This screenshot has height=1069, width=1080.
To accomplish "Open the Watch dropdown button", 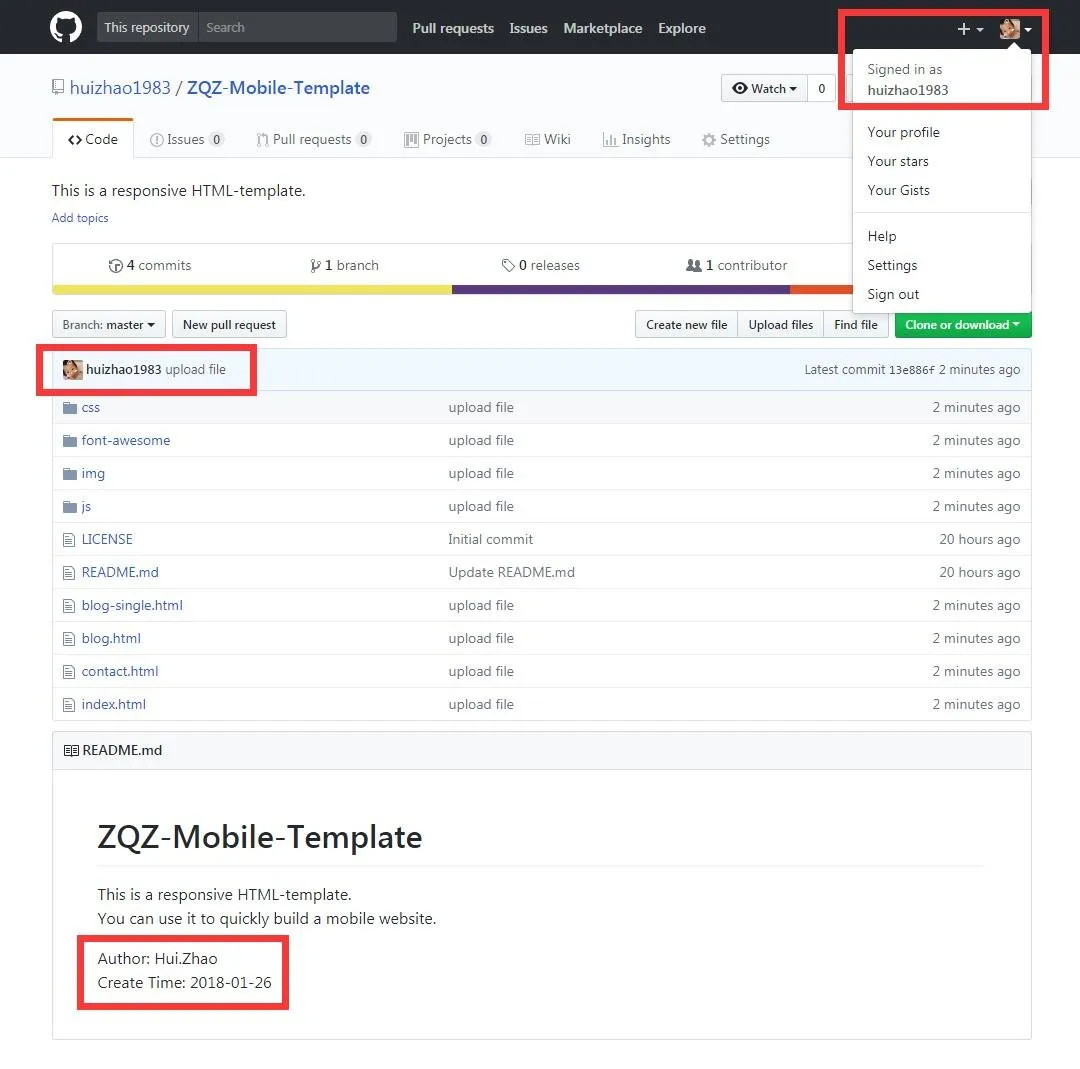I will pos(764,88).
